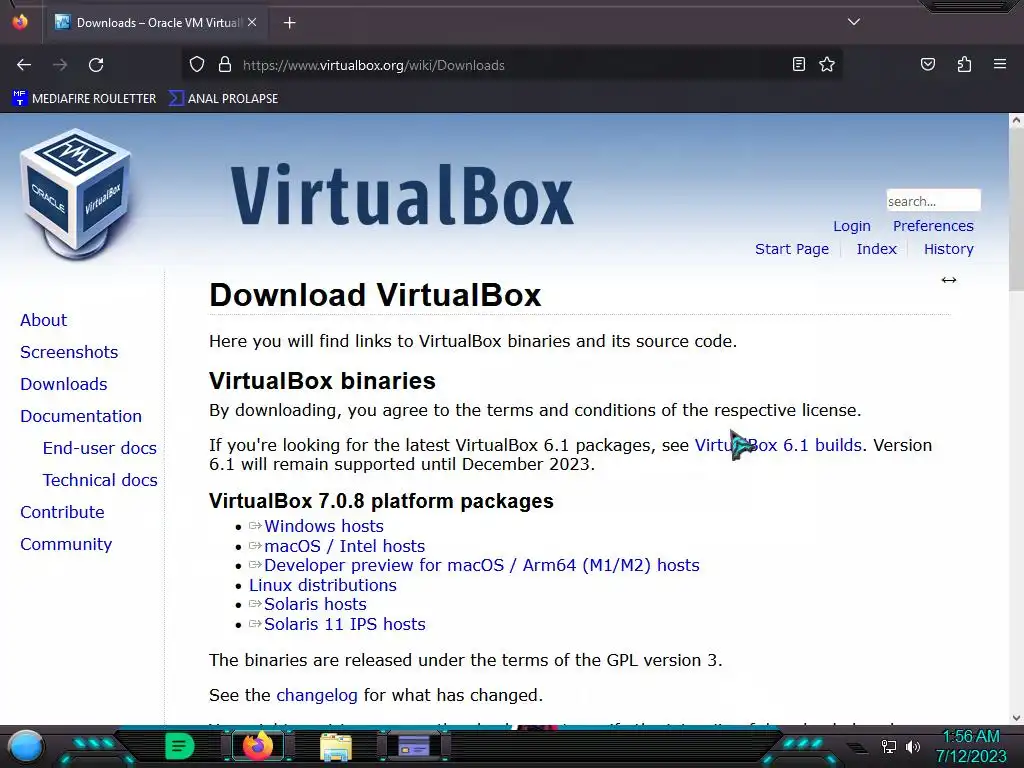The width and height of the screenshot is (1024, 768).
Task: Open Screenshots in sidebar
Action: pyautogui.click(x=69, y=352)
